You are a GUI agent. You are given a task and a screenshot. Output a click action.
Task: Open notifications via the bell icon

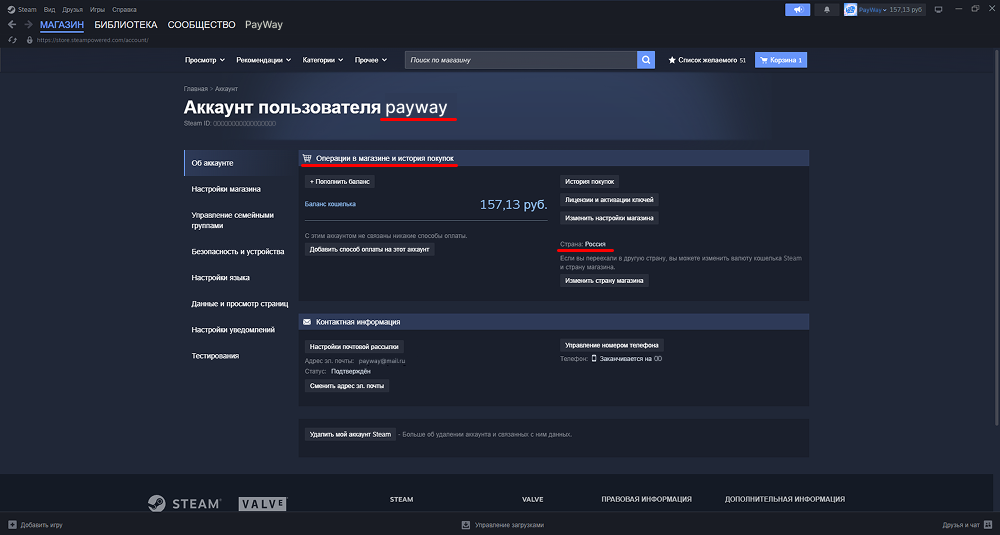pyautogui.click(x=827, y=10)
